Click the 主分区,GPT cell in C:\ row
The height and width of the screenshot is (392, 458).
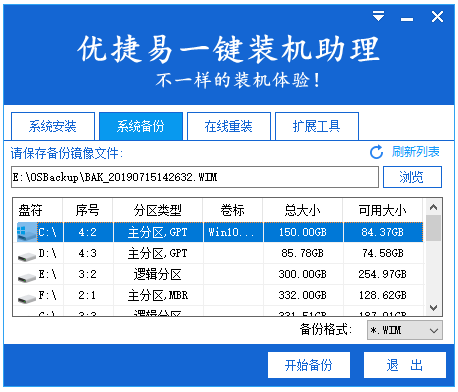pyautogui.click(x=158, y=232)
